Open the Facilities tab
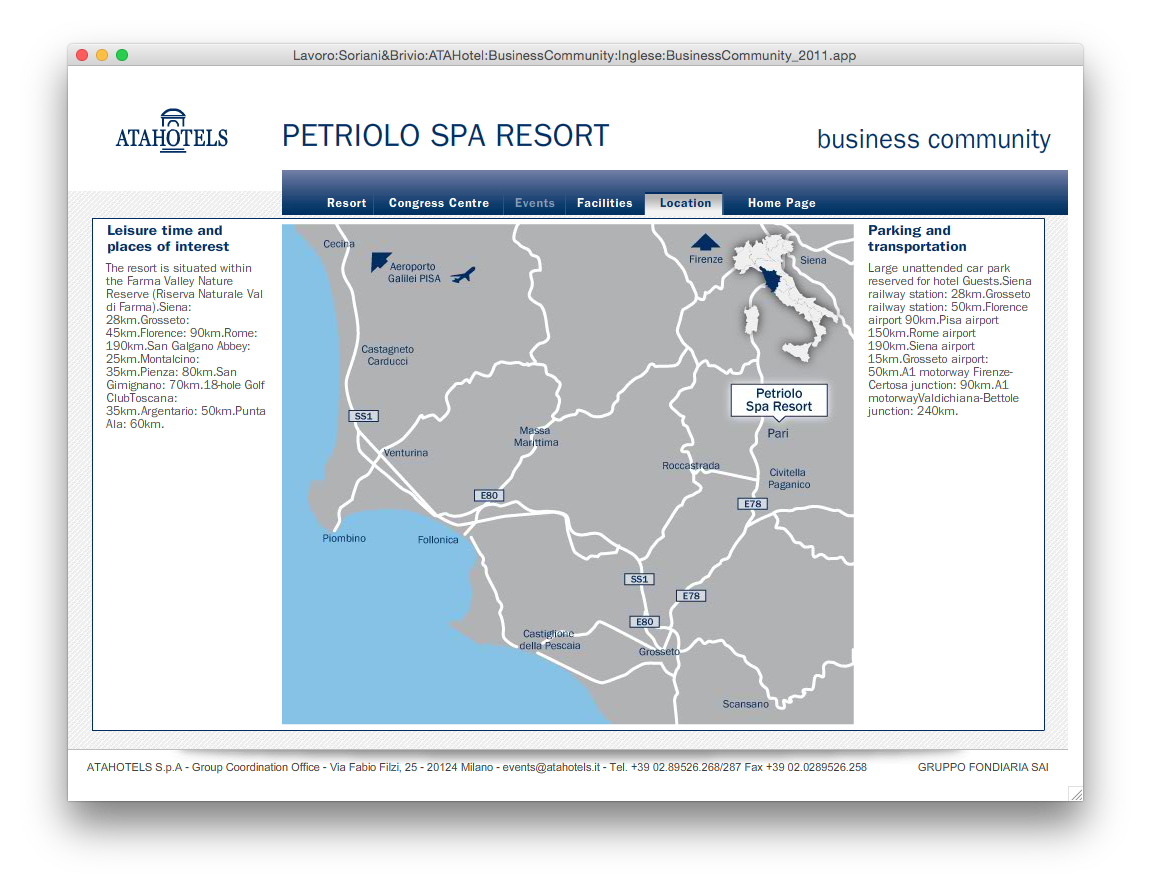 [x=604, y=203]
